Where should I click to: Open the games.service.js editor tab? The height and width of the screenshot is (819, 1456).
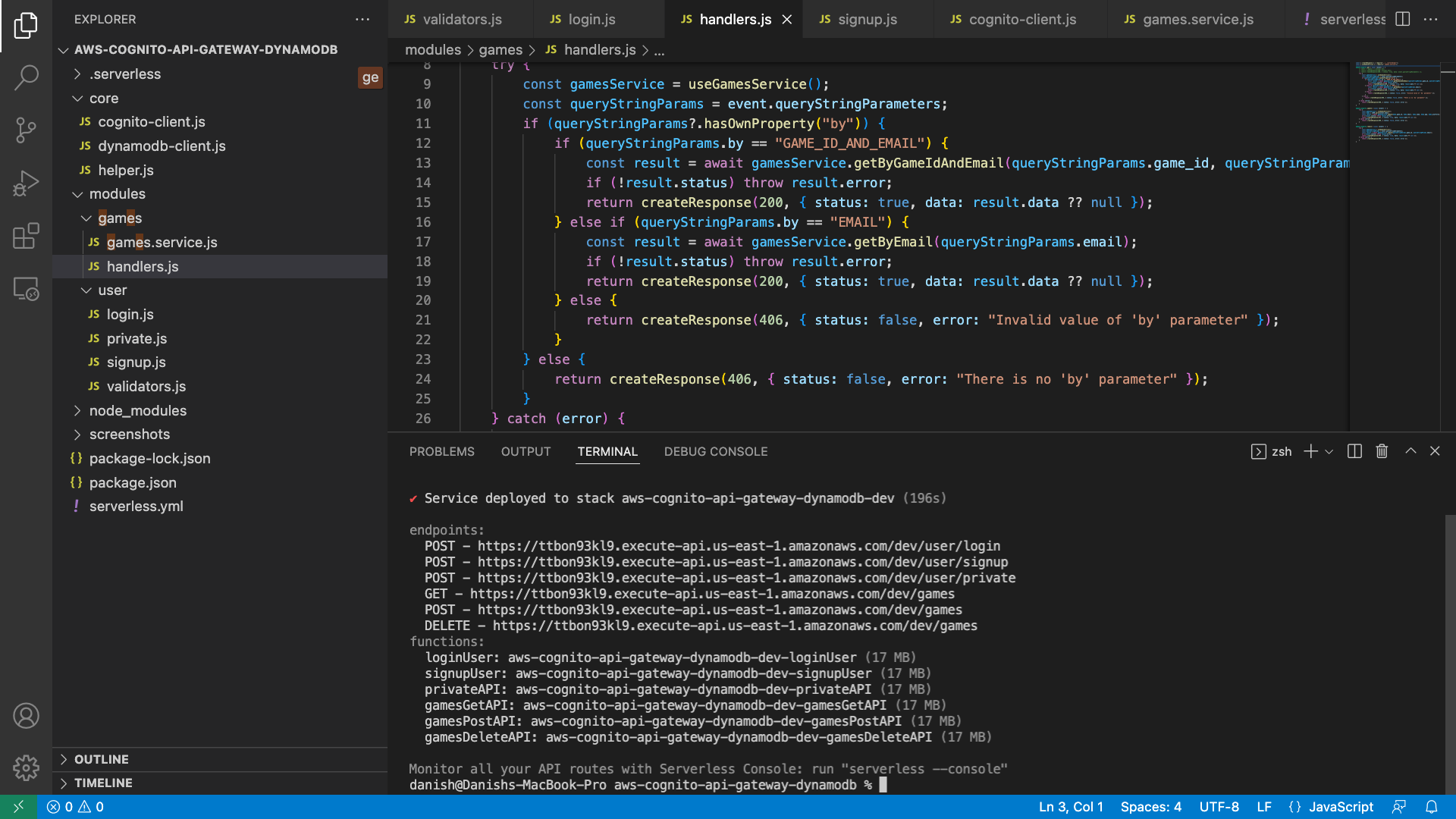coord(1197,19)
